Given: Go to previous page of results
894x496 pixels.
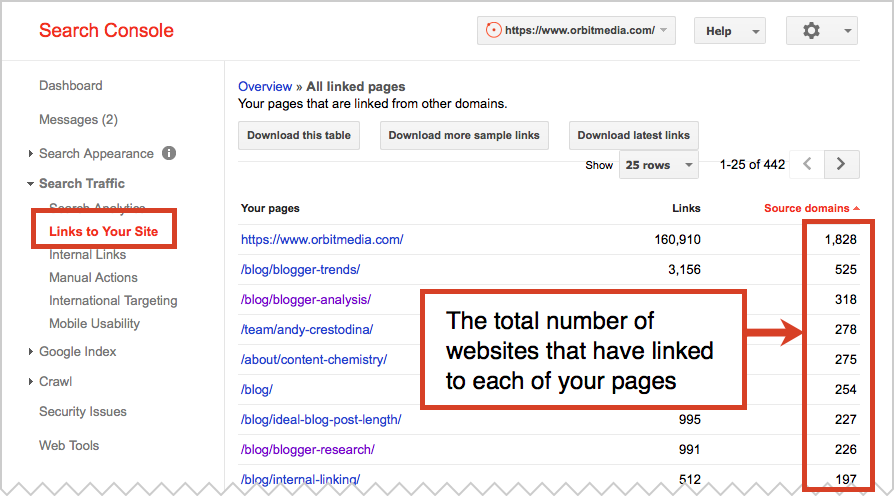Looking at the screenshot, I should pyautogui.click(x=808, y=164).
